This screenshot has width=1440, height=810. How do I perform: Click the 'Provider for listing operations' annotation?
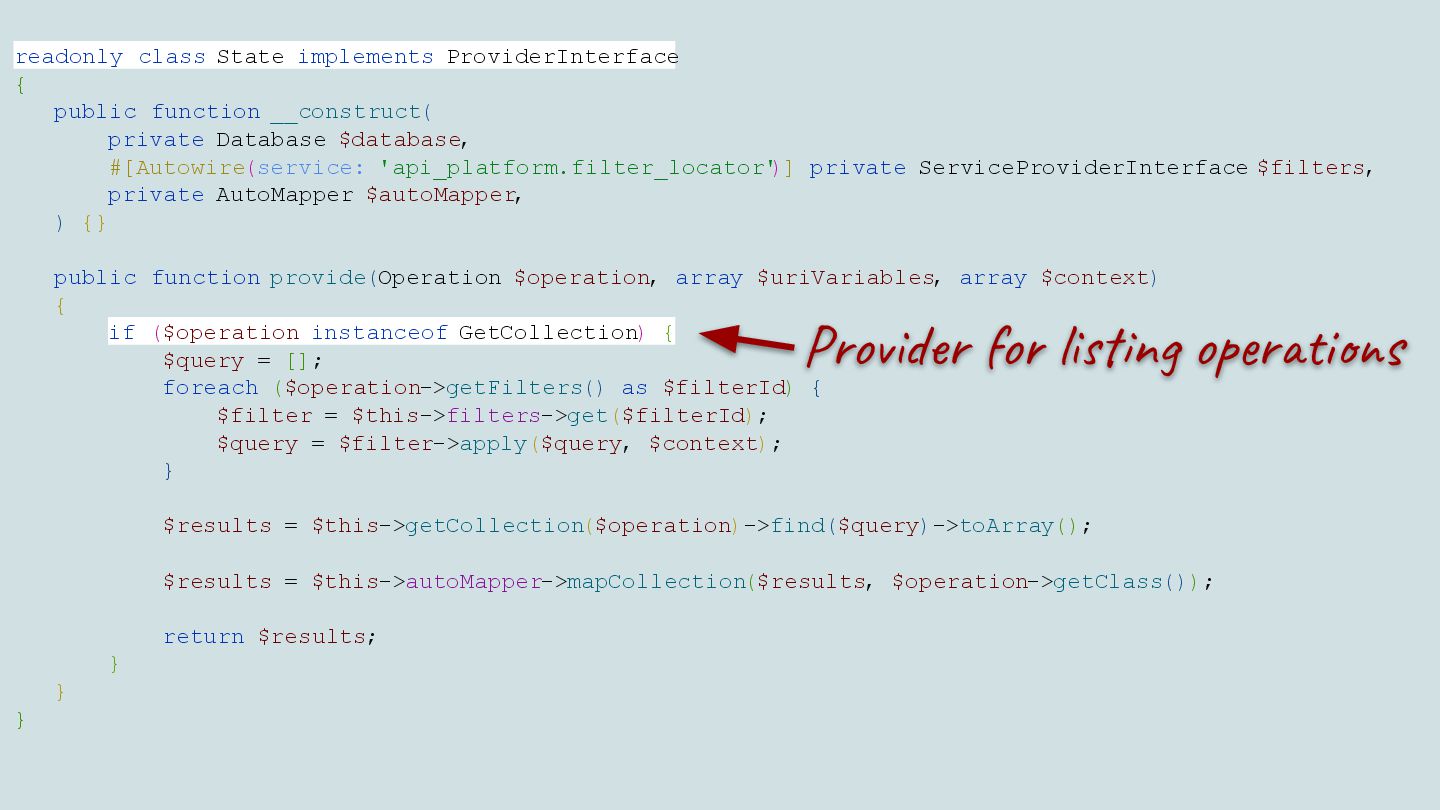point(1106,350)
